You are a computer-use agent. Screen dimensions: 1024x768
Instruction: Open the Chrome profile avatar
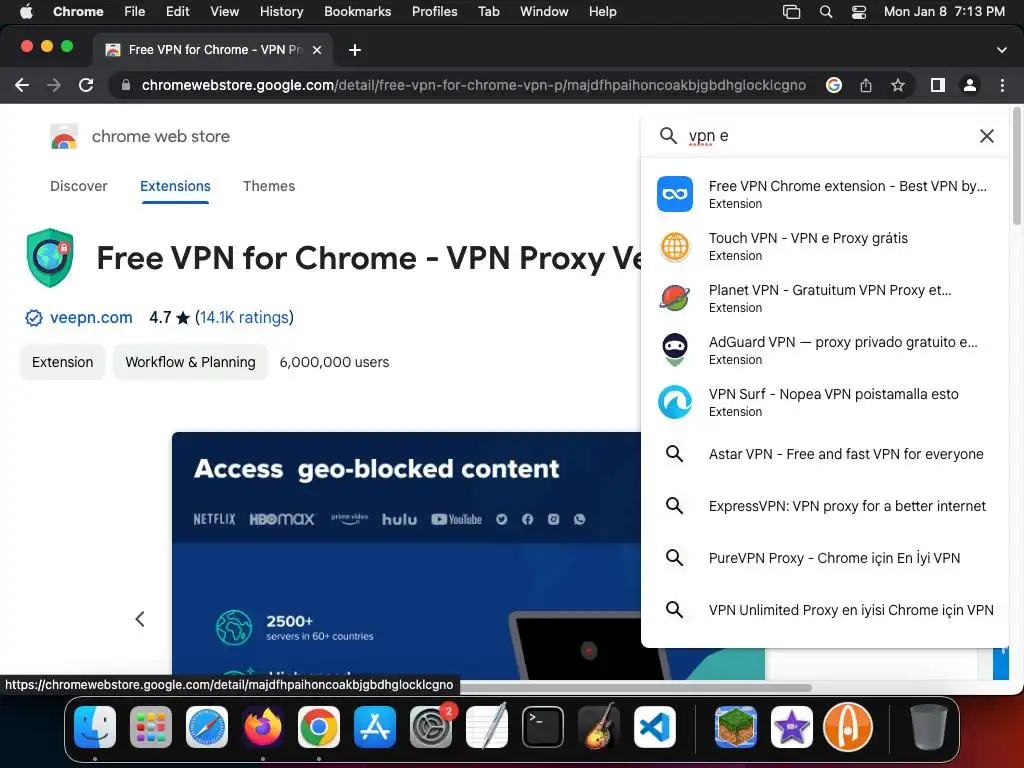click(970, 86)
